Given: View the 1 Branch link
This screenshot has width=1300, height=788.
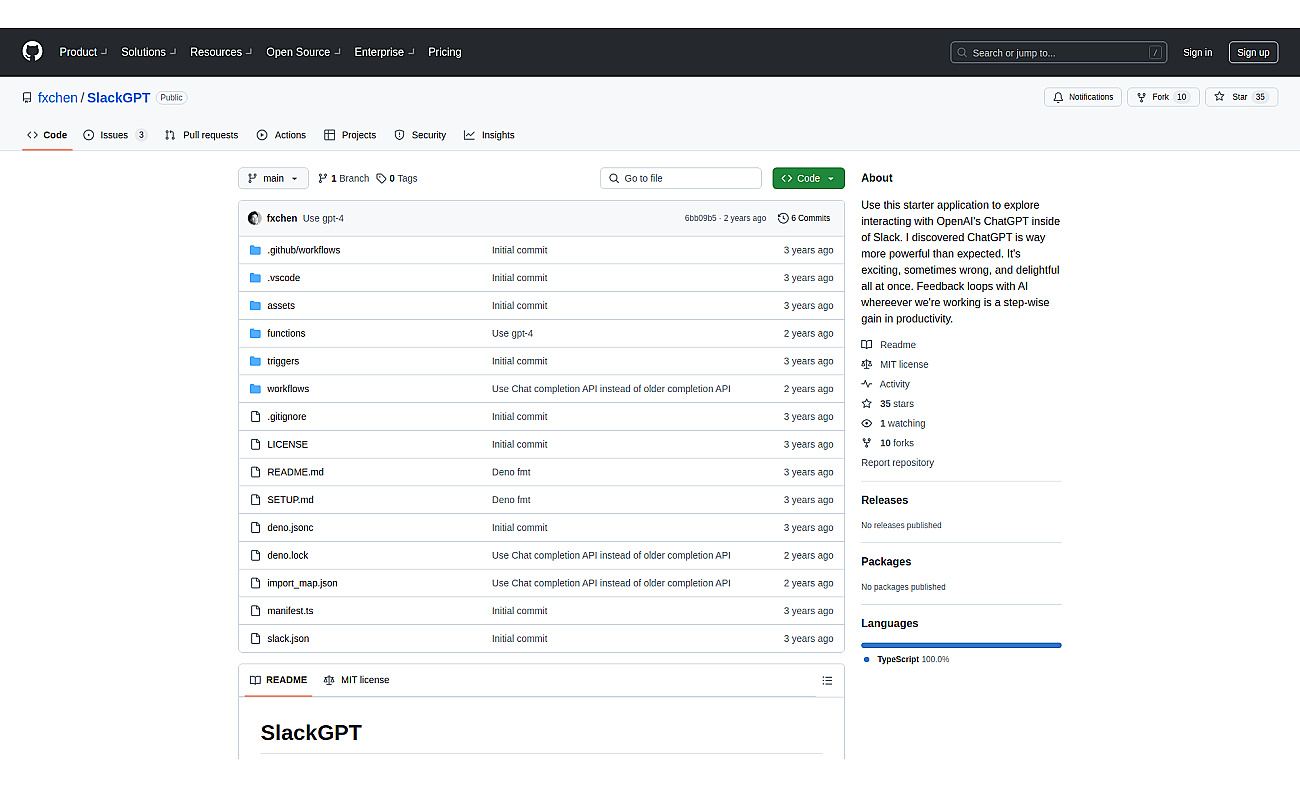Looking at the screenshot, I should (343, 178).
